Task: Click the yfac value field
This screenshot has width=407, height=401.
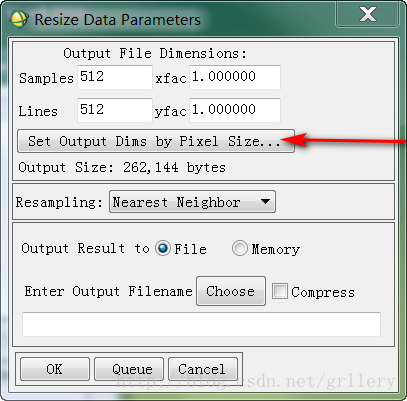Action: click(x=235, y=110)
